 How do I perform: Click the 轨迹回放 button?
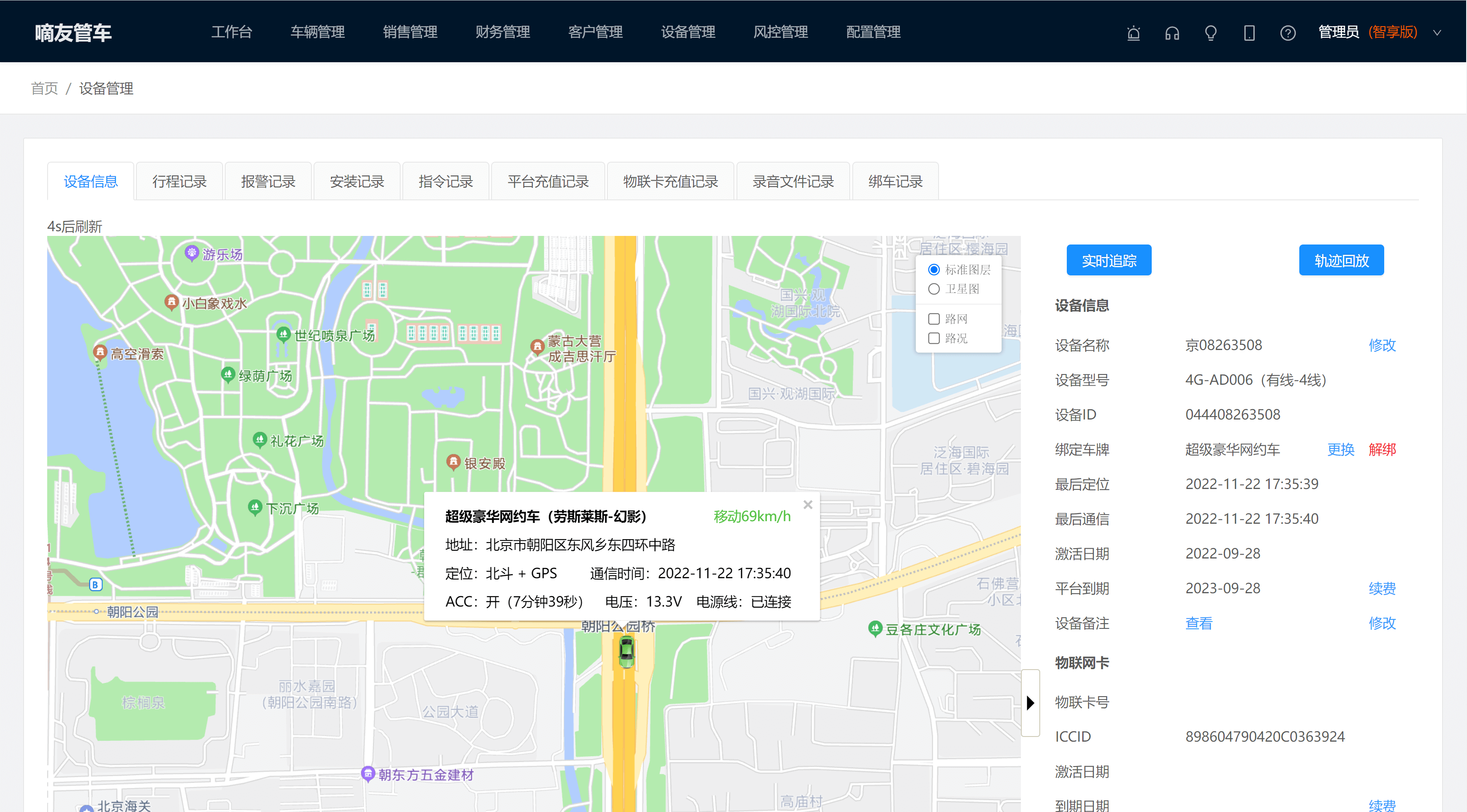click(x=1341, y=260)
